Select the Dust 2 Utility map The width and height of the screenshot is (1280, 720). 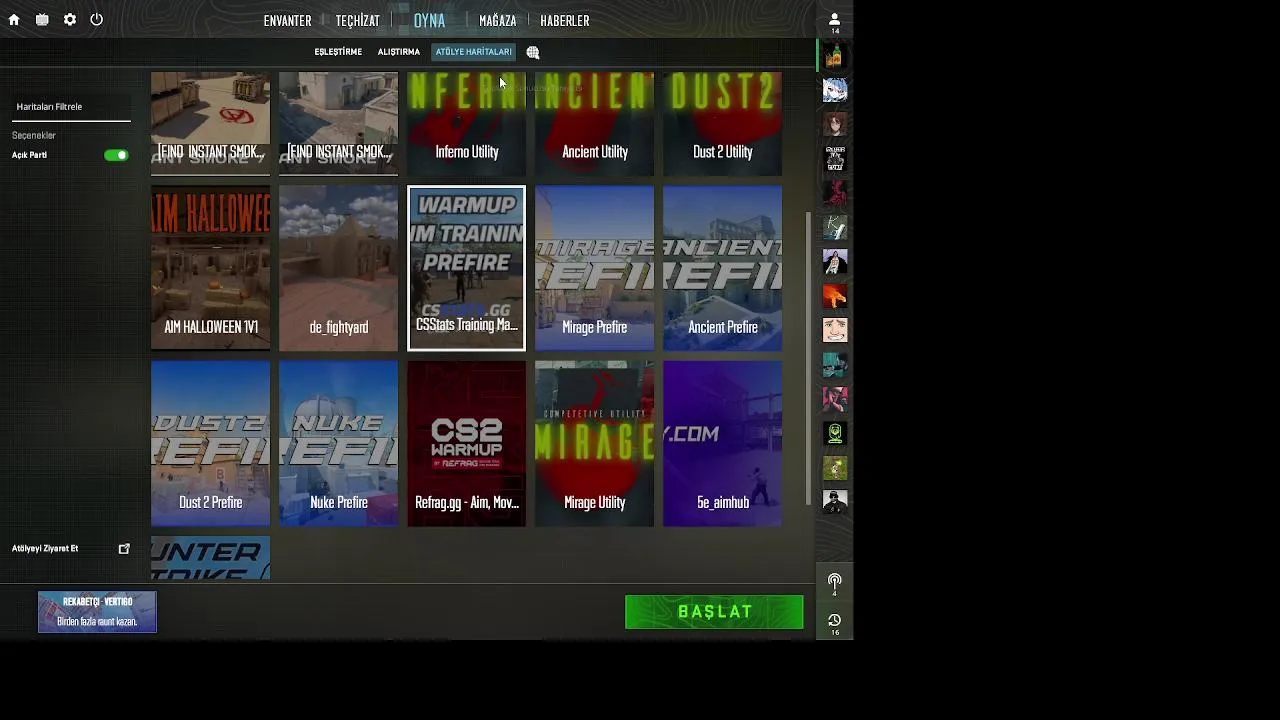point(722,124)
